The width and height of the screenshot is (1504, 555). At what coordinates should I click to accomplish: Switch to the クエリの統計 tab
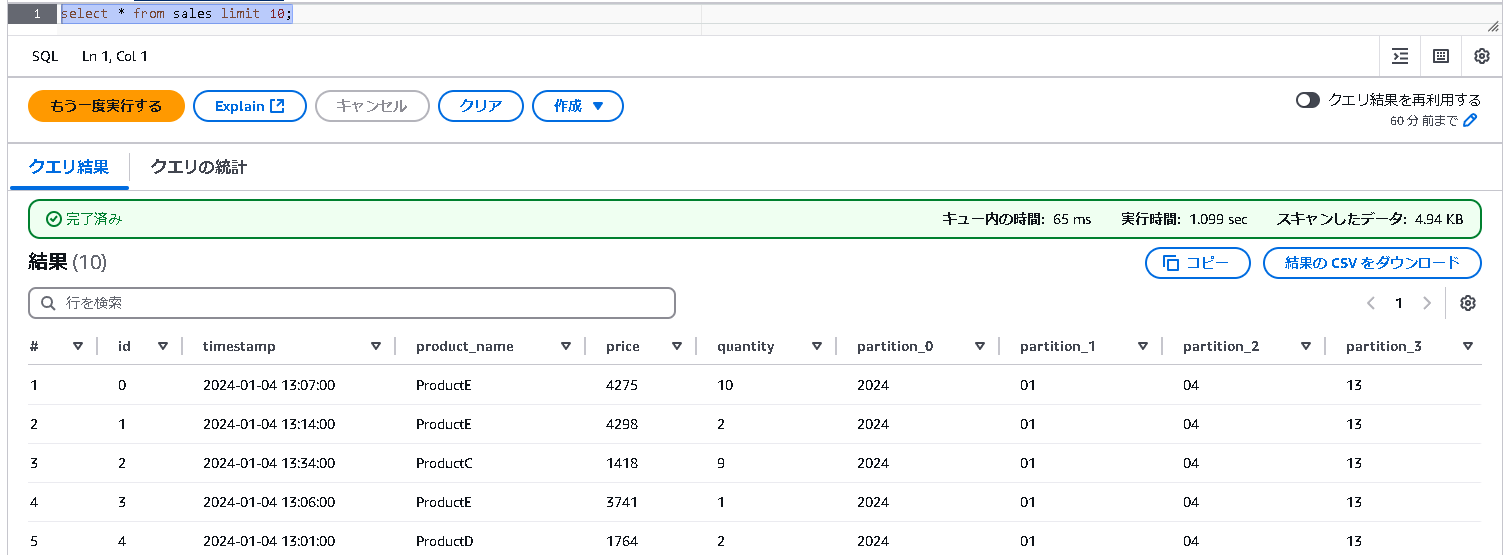tap(198, 167)
